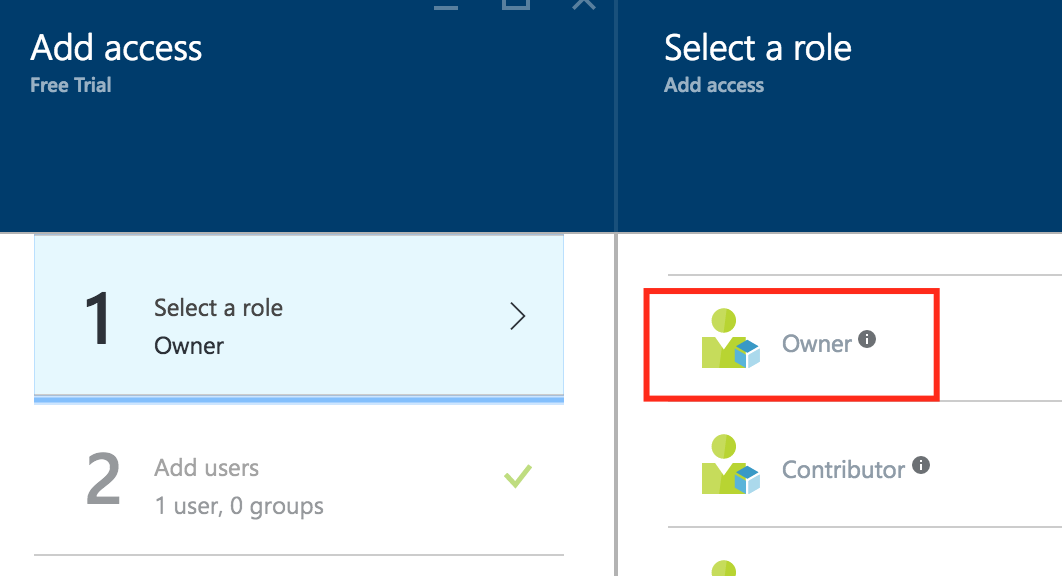
Task: Click the info icon beside Contributor
Action: click(921, 465)
